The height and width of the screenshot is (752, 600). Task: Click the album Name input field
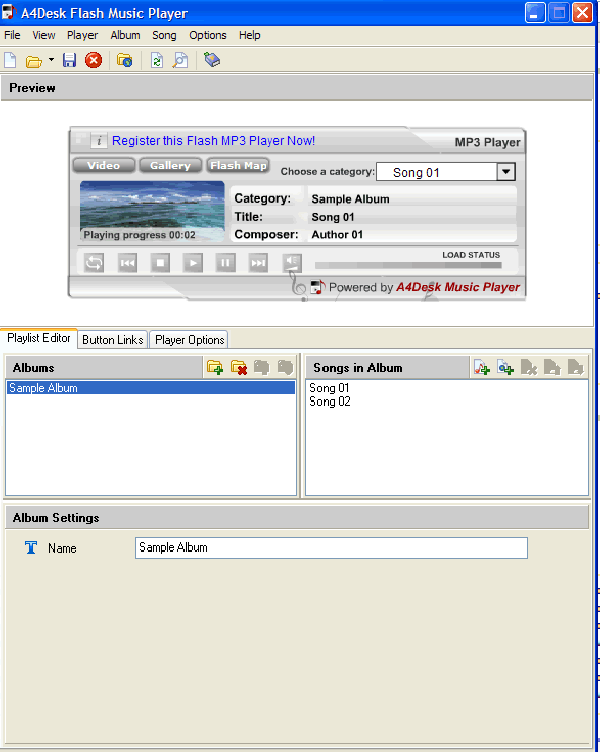coord(331,548)
